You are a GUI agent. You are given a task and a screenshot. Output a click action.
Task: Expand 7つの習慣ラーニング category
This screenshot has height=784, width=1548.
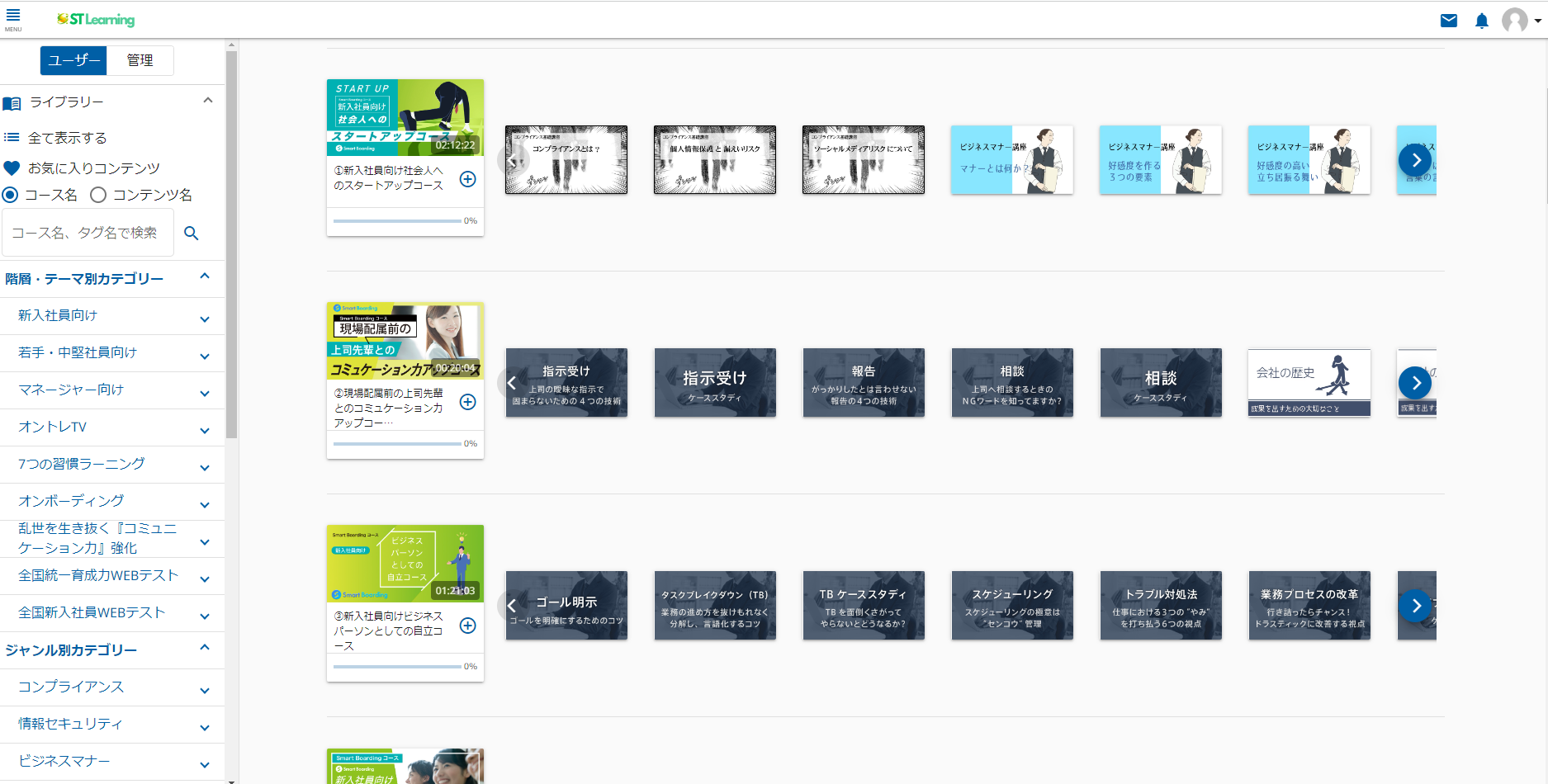pyautogui.click(x=205, y=468)
